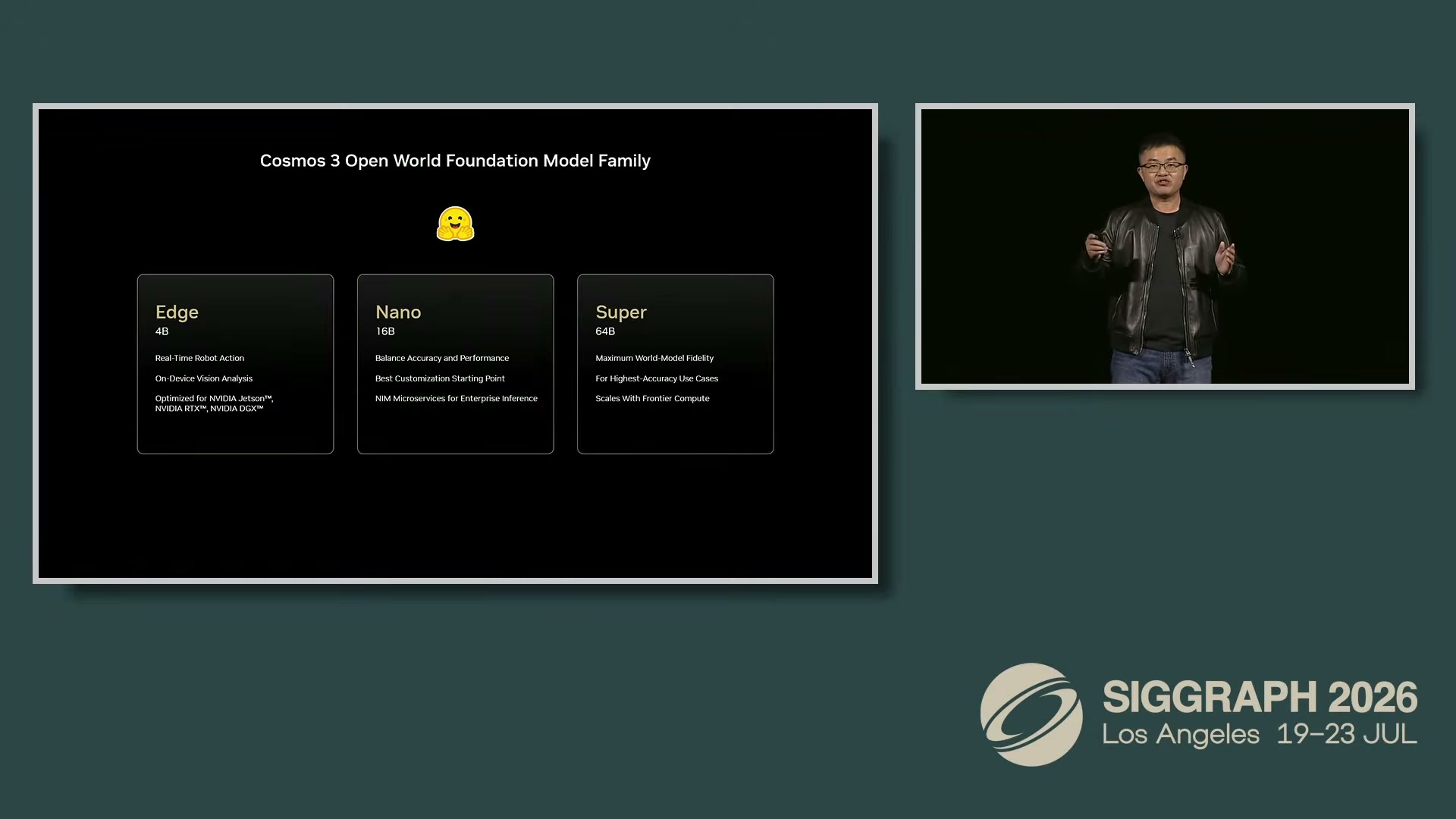Click the 'SIGGRAPH 2026' text

[1260, 697]
